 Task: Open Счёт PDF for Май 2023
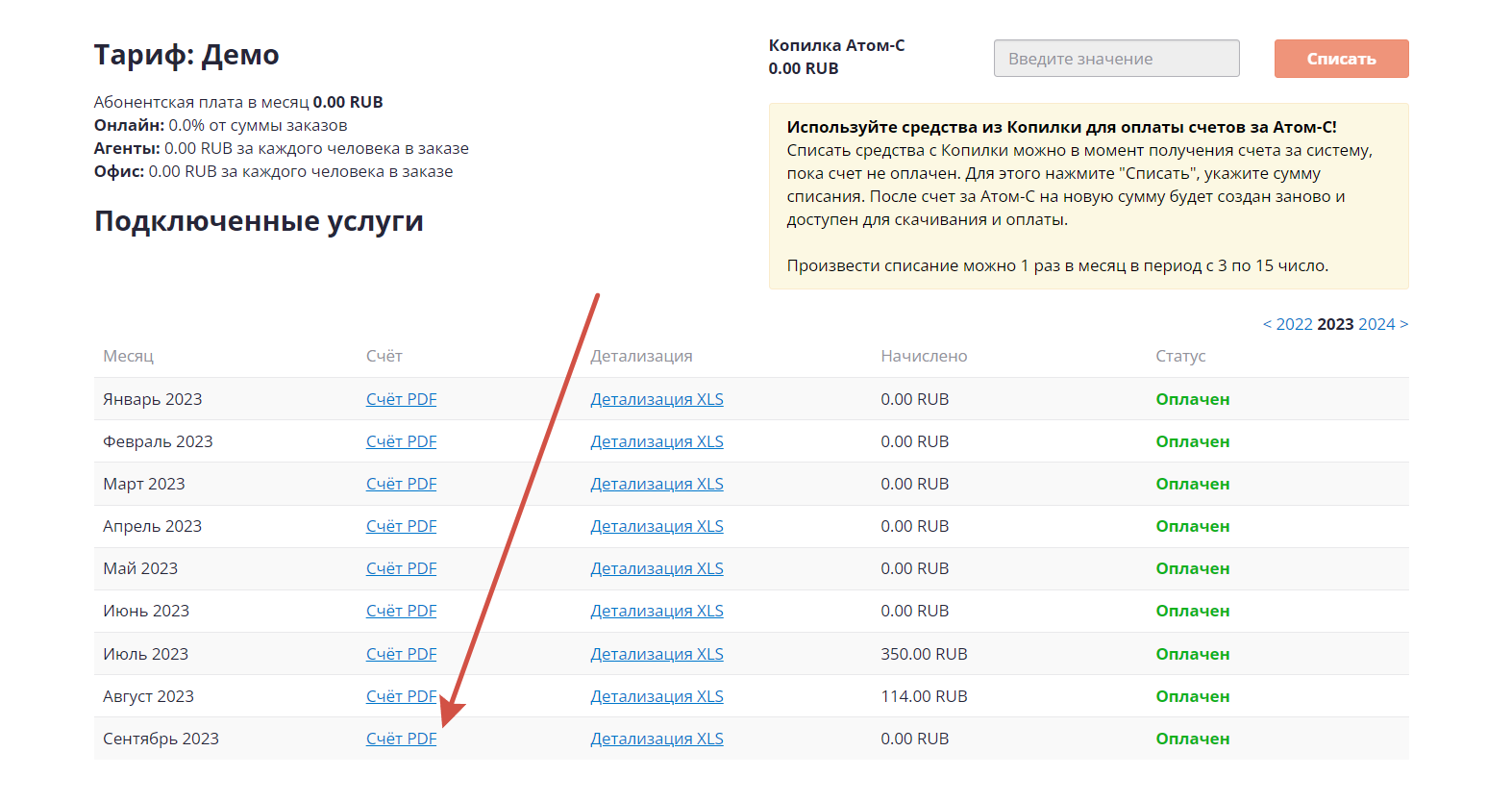pyautogui.click(x=401, y=568)
